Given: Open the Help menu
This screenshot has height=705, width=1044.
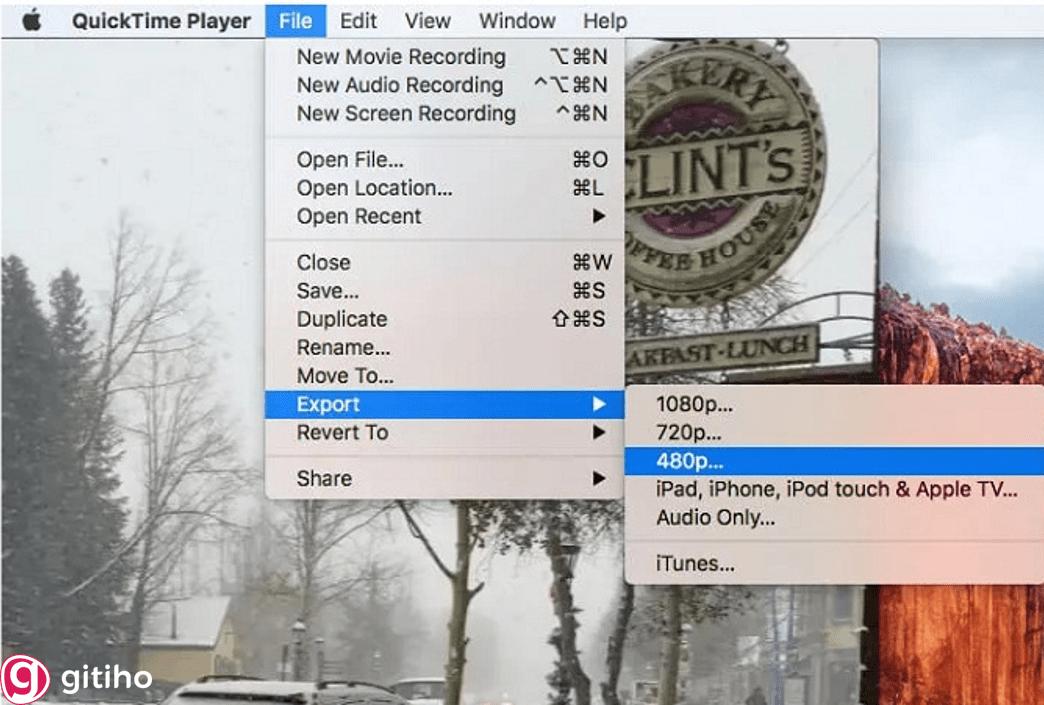Looking at the screenshot, I should click(x=603, y=20).
